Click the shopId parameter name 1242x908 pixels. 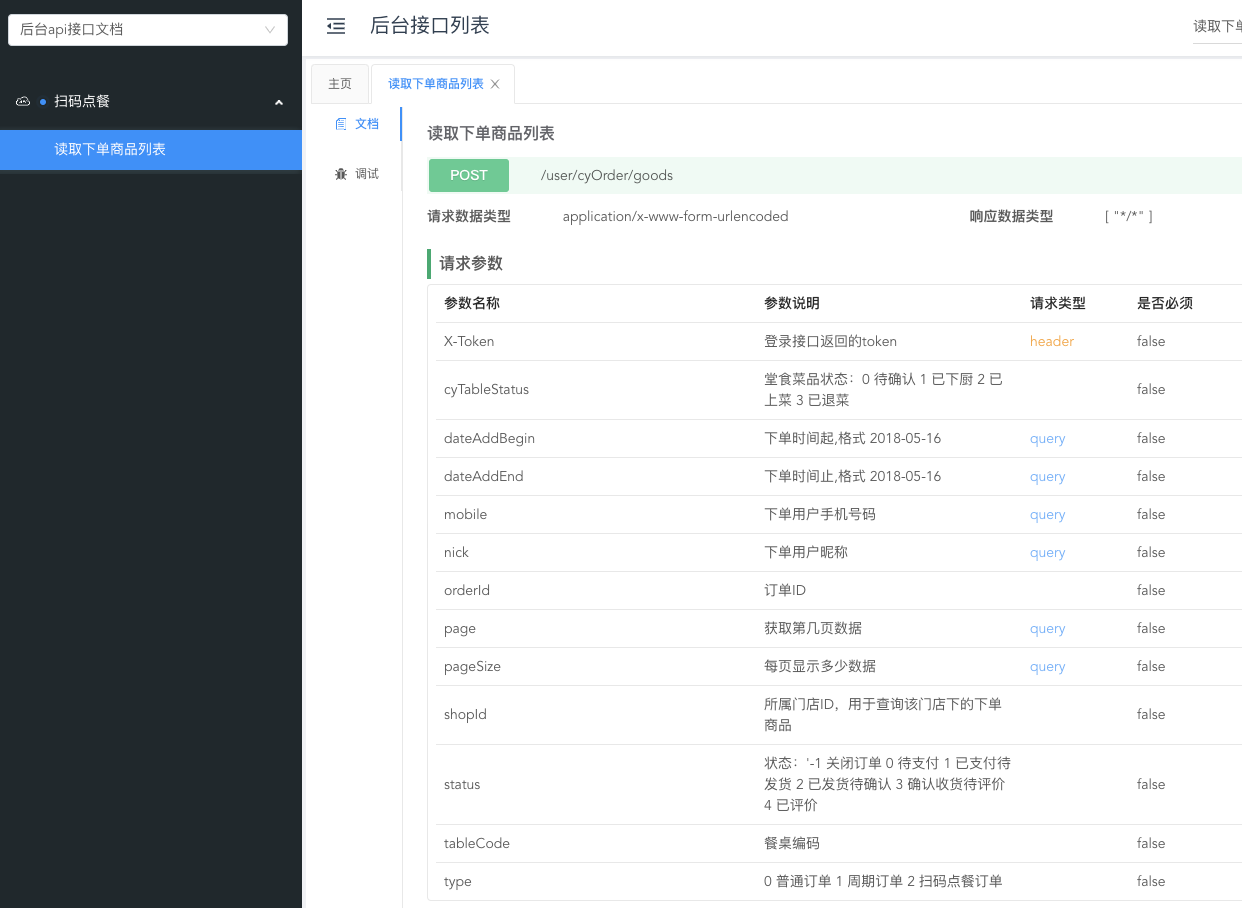click(x=465, y=715)
